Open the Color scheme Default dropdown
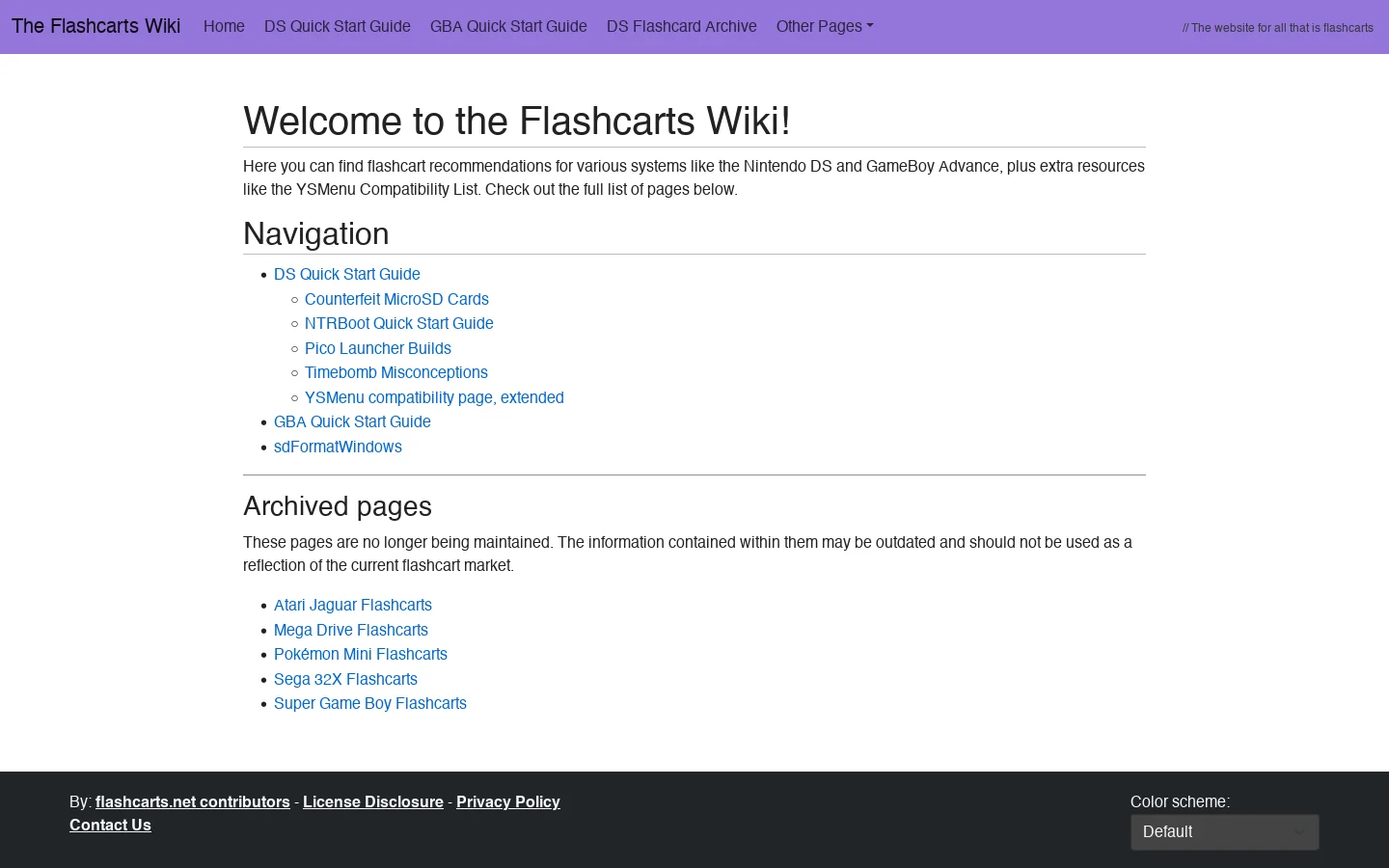Screen dimensions: 1389x868 1225,832
